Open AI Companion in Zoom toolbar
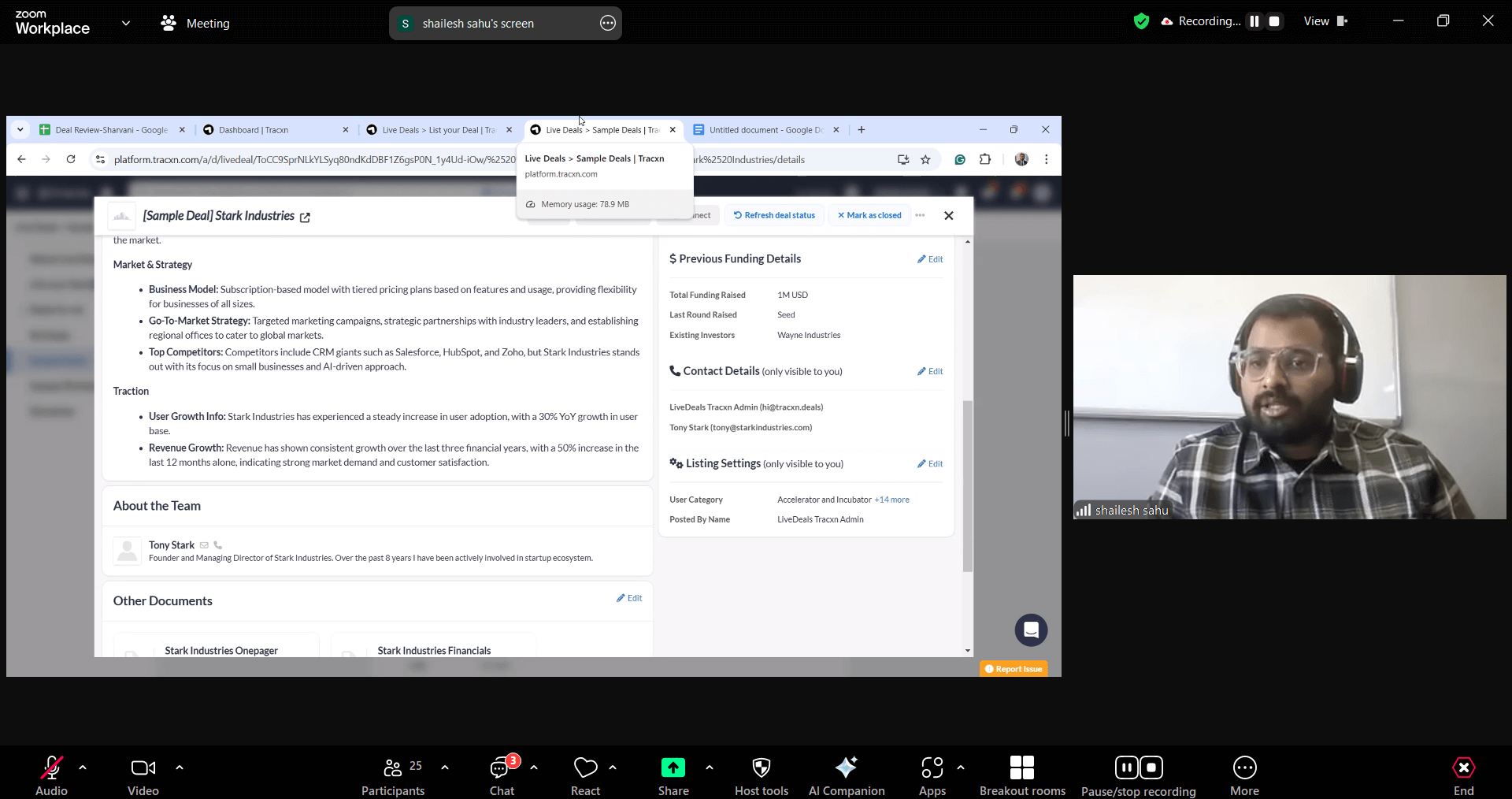This screenshot has height=799, width=1512. pos(846,768)
